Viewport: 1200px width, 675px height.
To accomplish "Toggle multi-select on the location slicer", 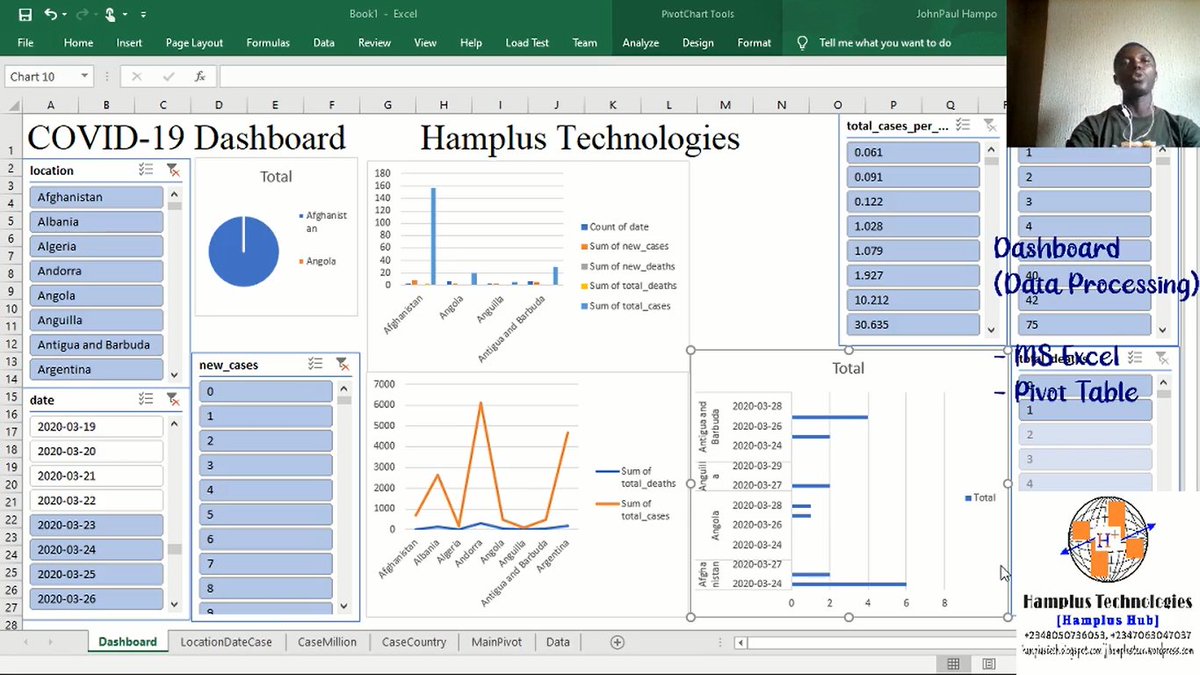I will tap(146, 170).
